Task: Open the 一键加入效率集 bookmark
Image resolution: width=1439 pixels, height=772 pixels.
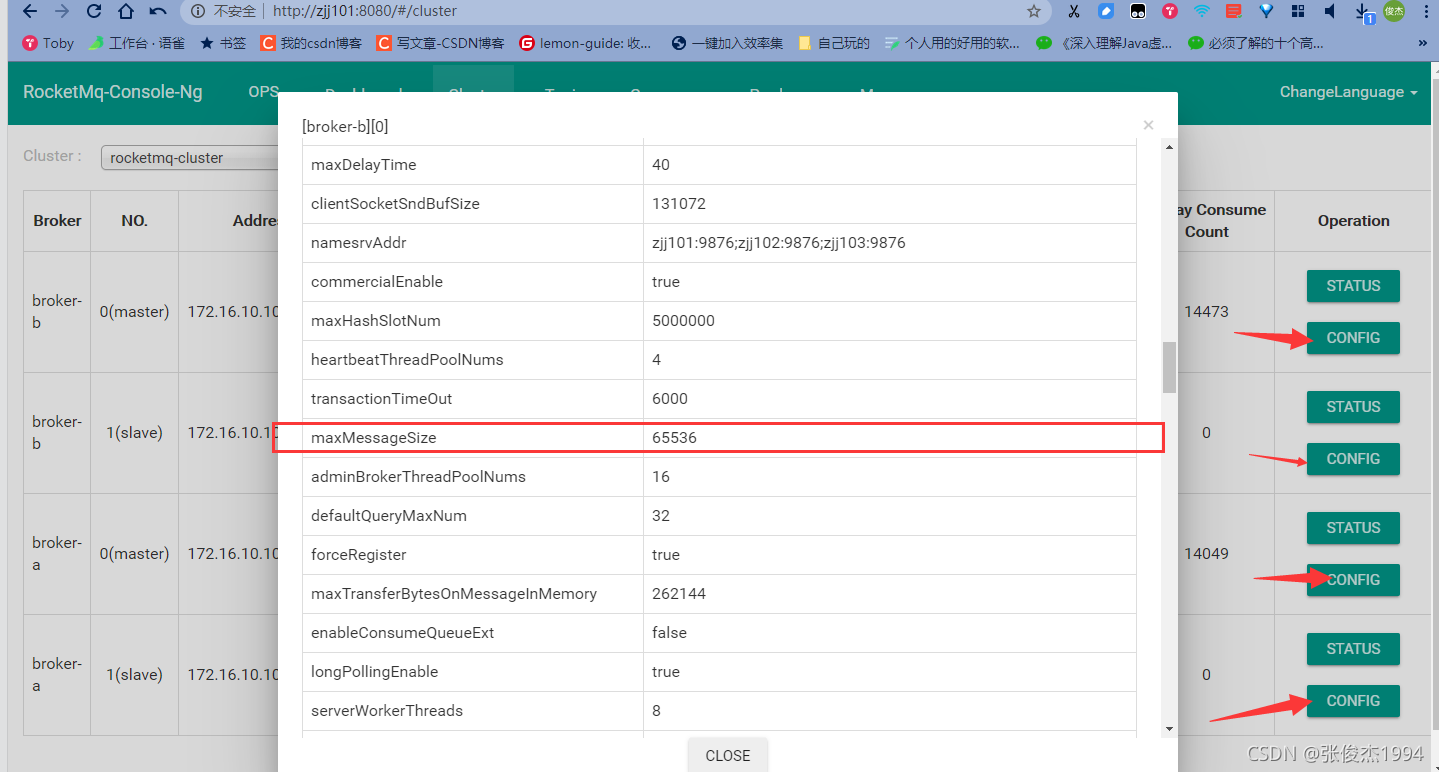Action: [x=727, y=43]
